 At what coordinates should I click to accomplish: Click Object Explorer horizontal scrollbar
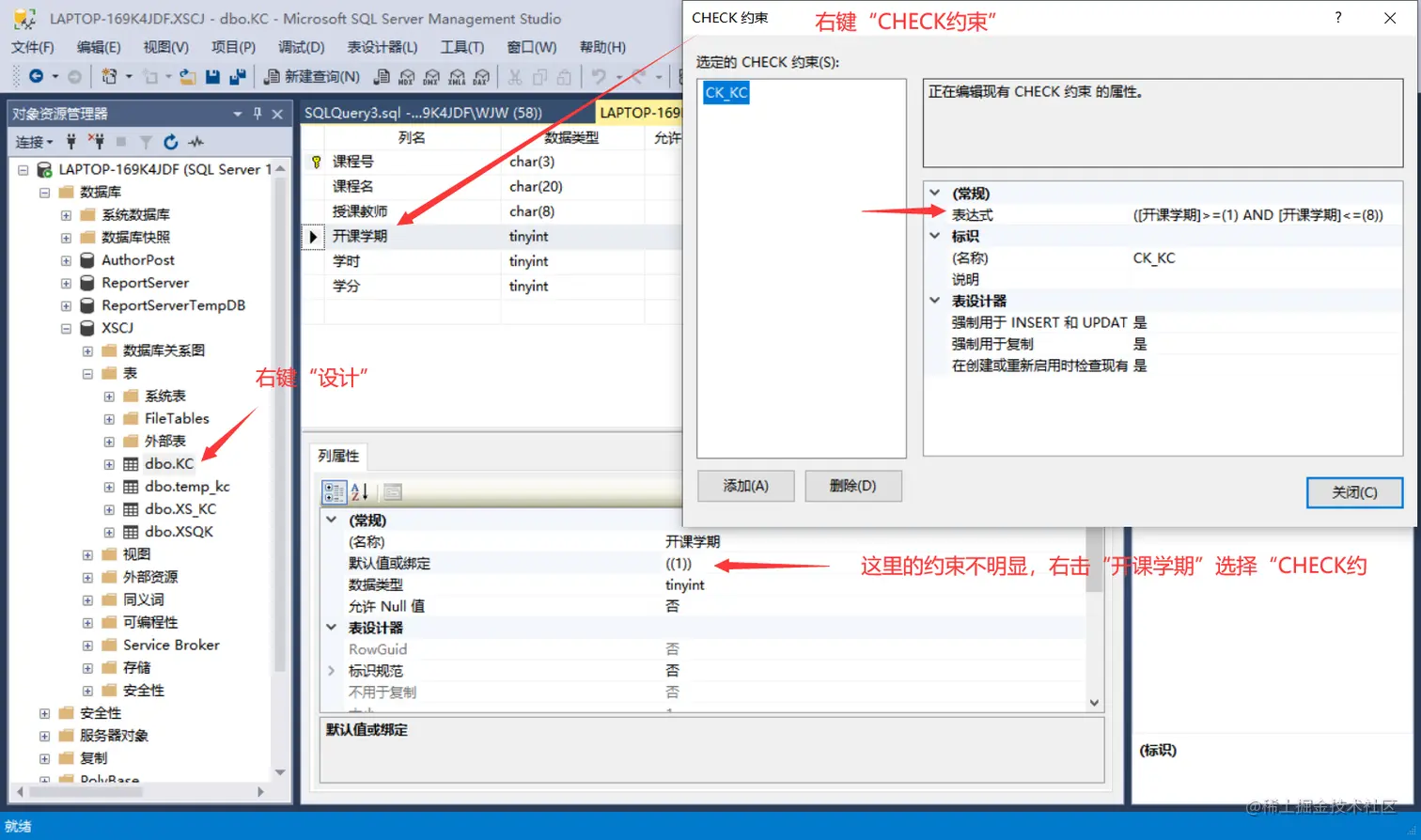86,792
